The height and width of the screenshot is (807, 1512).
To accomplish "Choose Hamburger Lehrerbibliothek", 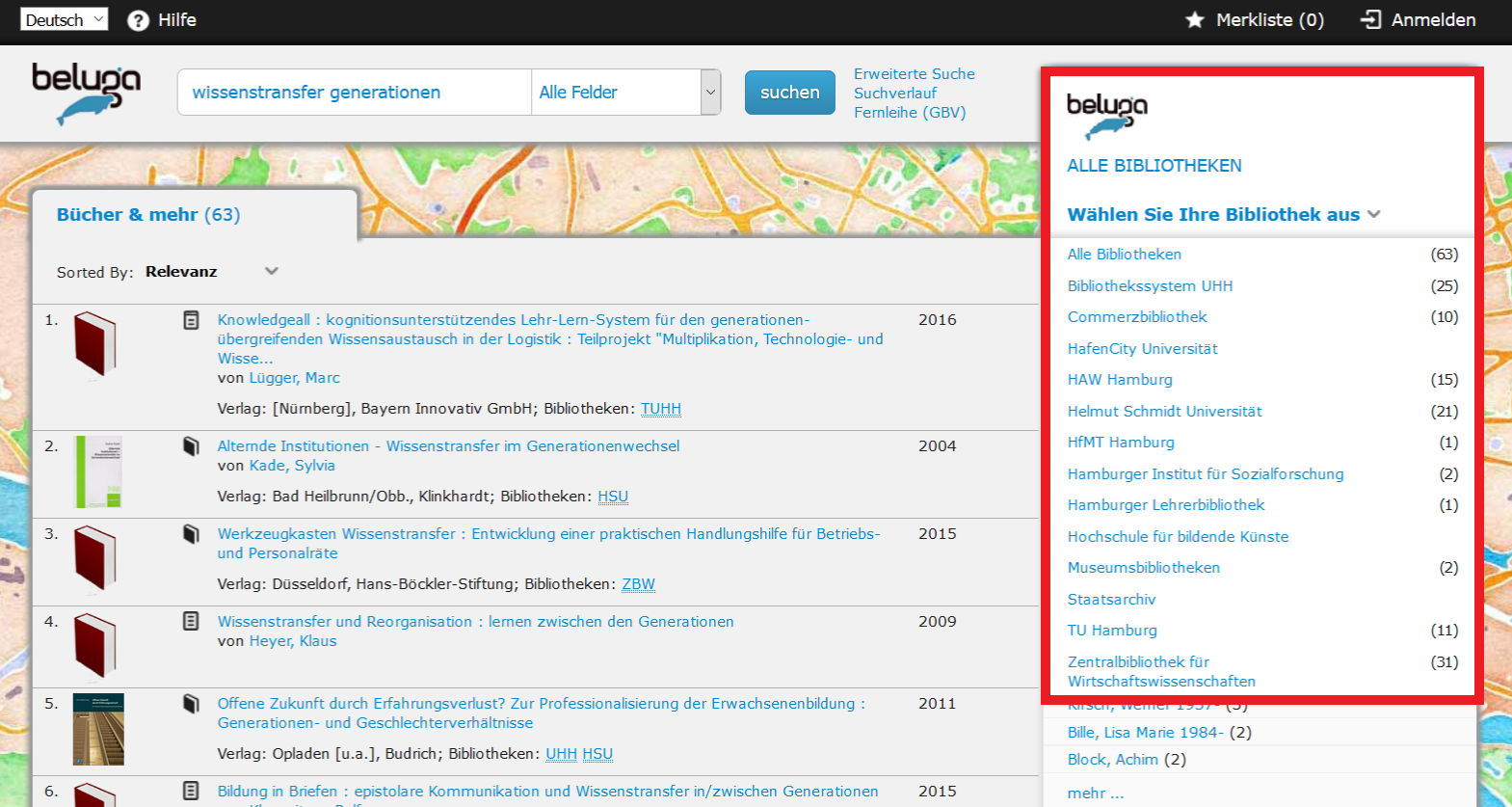I will click(x=1166, y=505).
